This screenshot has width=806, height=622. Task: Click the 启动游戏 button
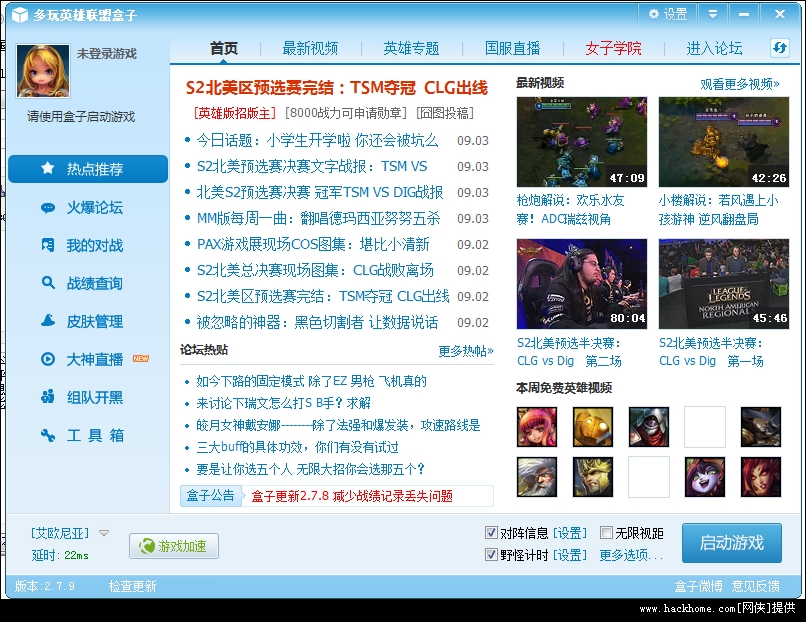(731, 543)
